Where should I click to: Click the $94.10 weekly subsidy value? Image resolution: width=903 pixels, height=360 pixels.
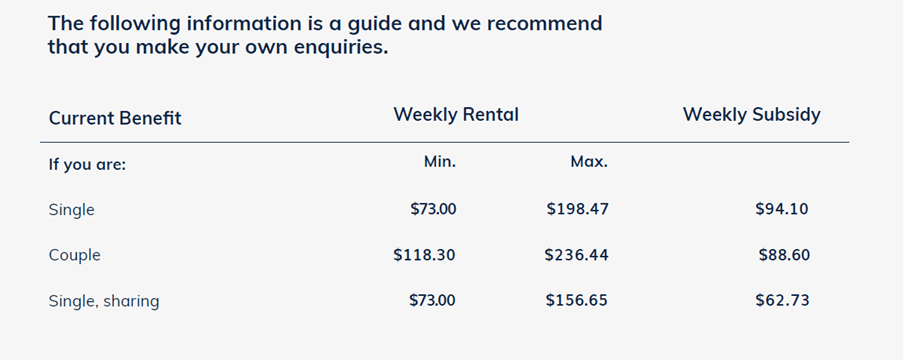tap(782, 209)
